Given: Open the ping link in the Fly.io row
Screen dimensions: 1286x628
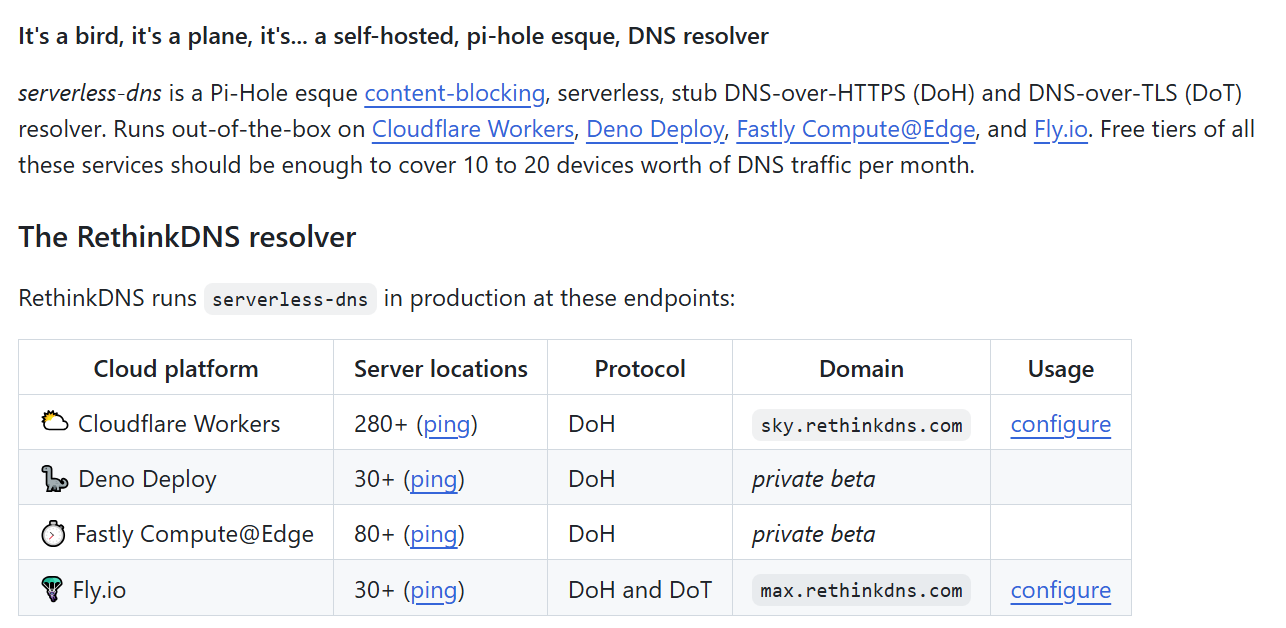Looking at the screenshot, I should [434, 590].
